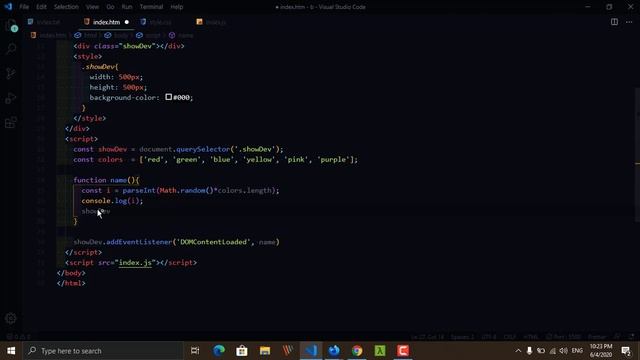640x360 pixels.
Task: Open the View menu
Action: point(92,7)
